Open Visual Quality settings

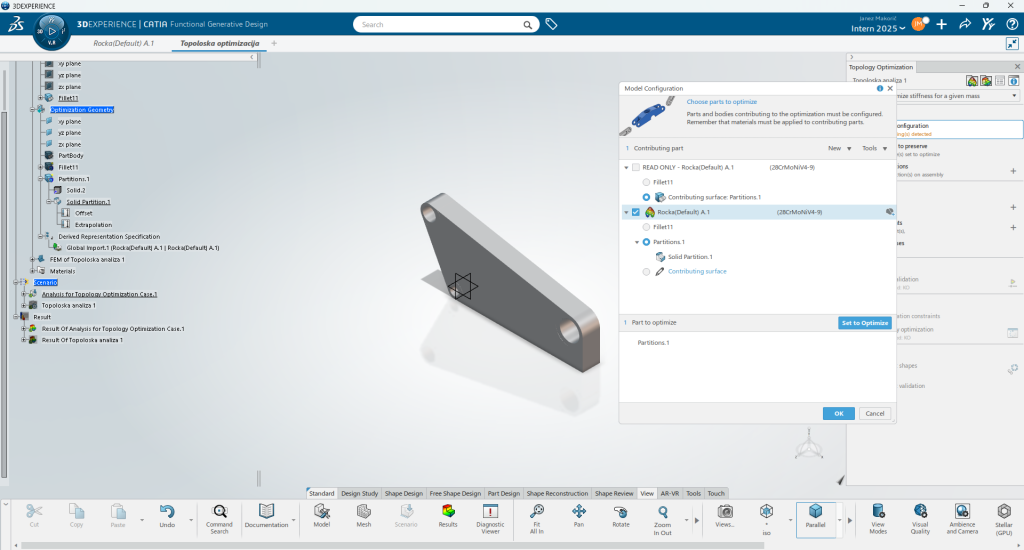click(920, 519)
